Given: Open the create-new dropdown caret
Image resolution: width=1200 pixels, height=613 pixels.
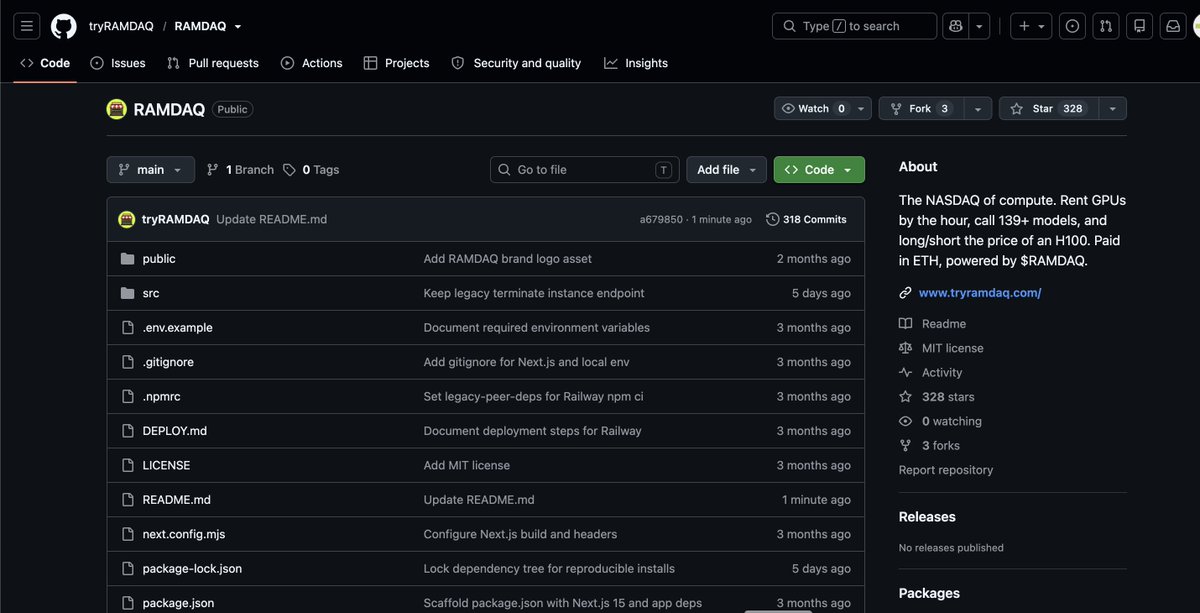Looking at the screenshot, I should (1042, 26).
